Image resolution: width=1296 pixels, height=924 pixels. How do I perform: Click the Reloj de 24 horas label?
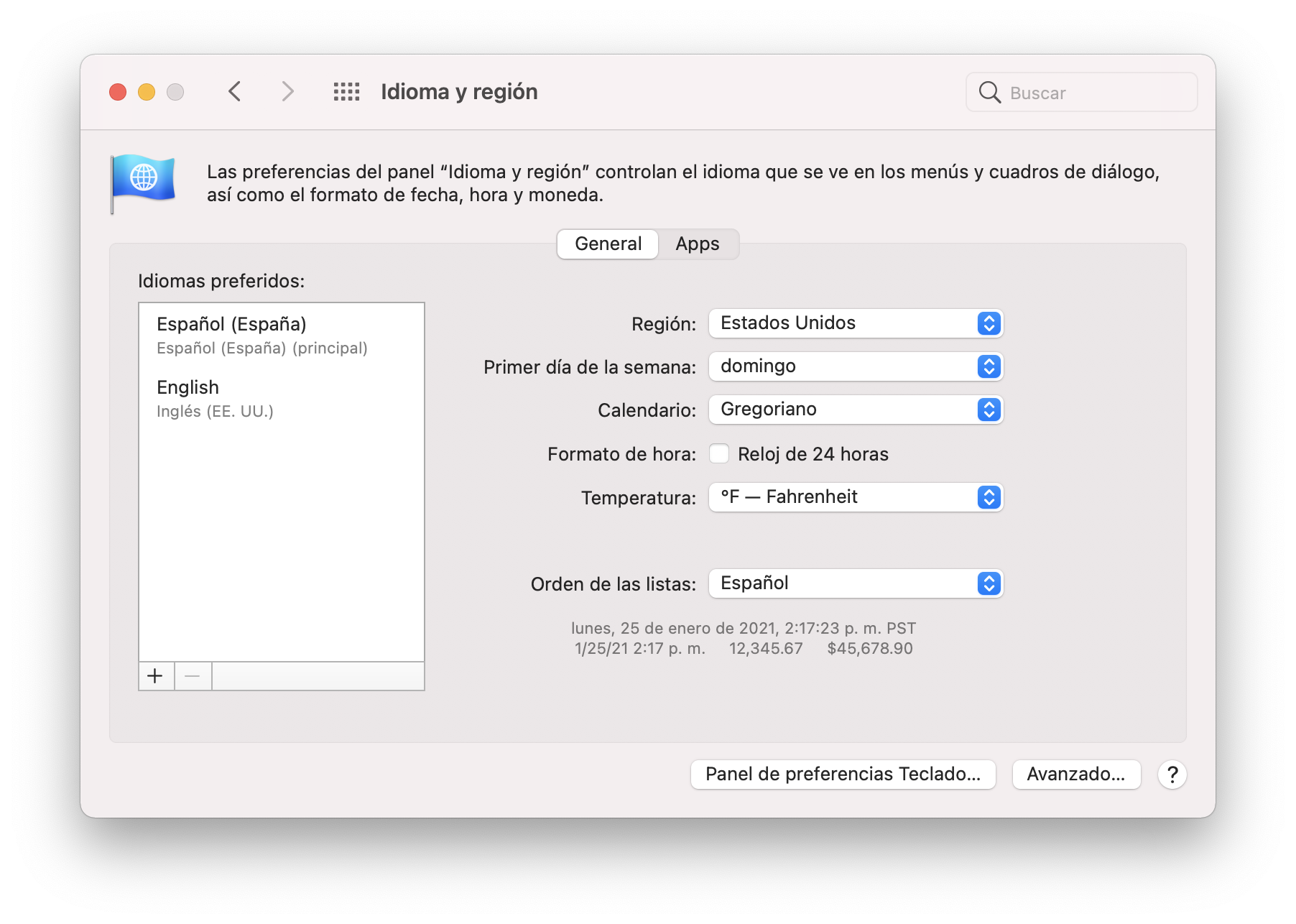[x=813, y=454]
